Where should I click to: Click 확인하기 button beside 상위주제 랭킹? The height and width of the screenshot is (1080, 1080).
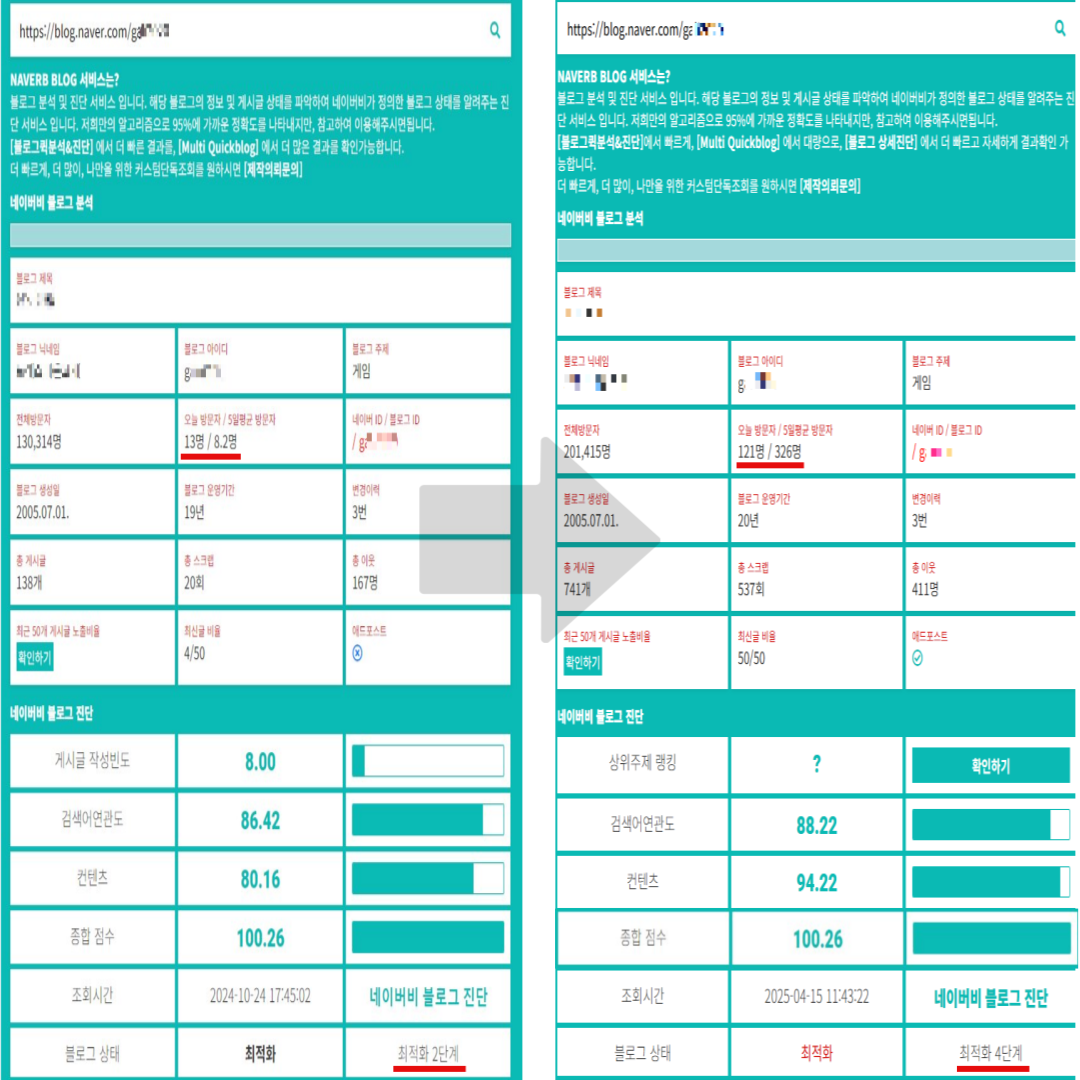pos(990,765)
